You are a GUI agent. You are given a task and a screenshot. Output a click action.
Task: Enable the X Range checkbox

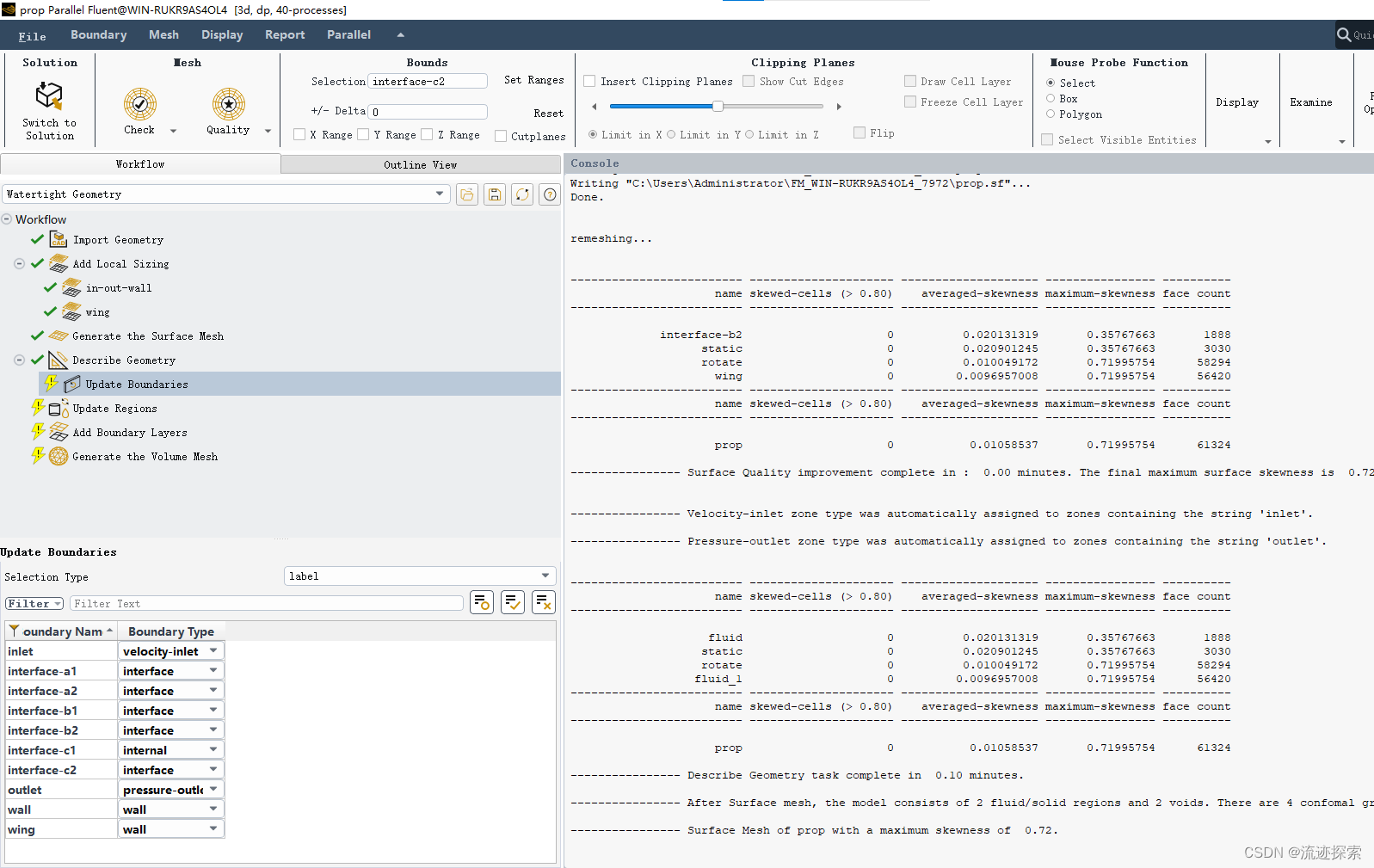coord(299,134)
